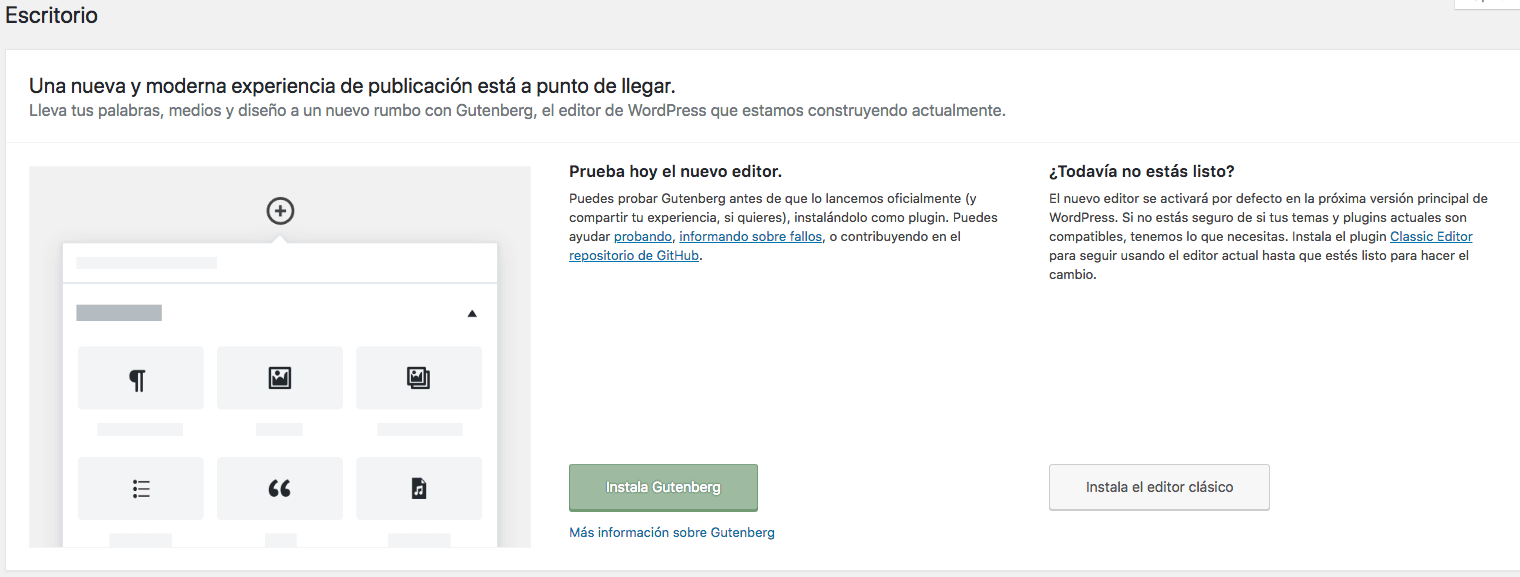1520x577 pixels.
Task: Click the audio block icon
Action: point(418,488)
